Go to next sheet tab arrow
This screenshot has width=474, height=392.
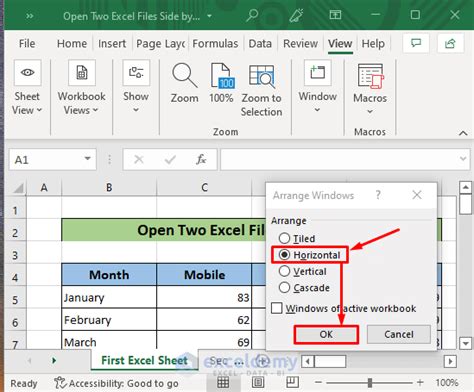tap(54, 360)
